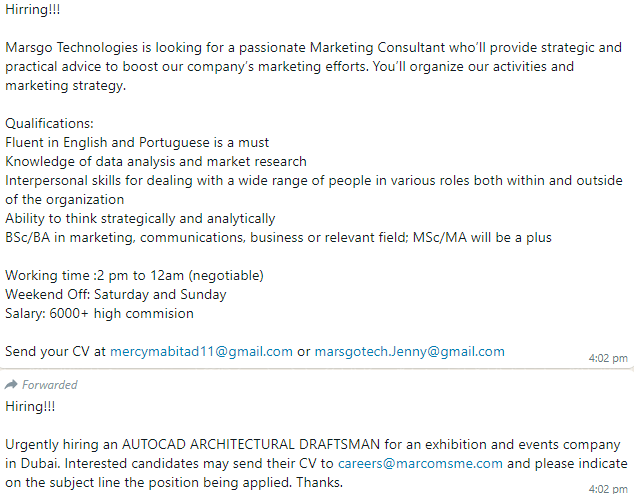Open the careers@marcomsme.com email link
This screenshot has width=634, height=494.
pos(420,463)
